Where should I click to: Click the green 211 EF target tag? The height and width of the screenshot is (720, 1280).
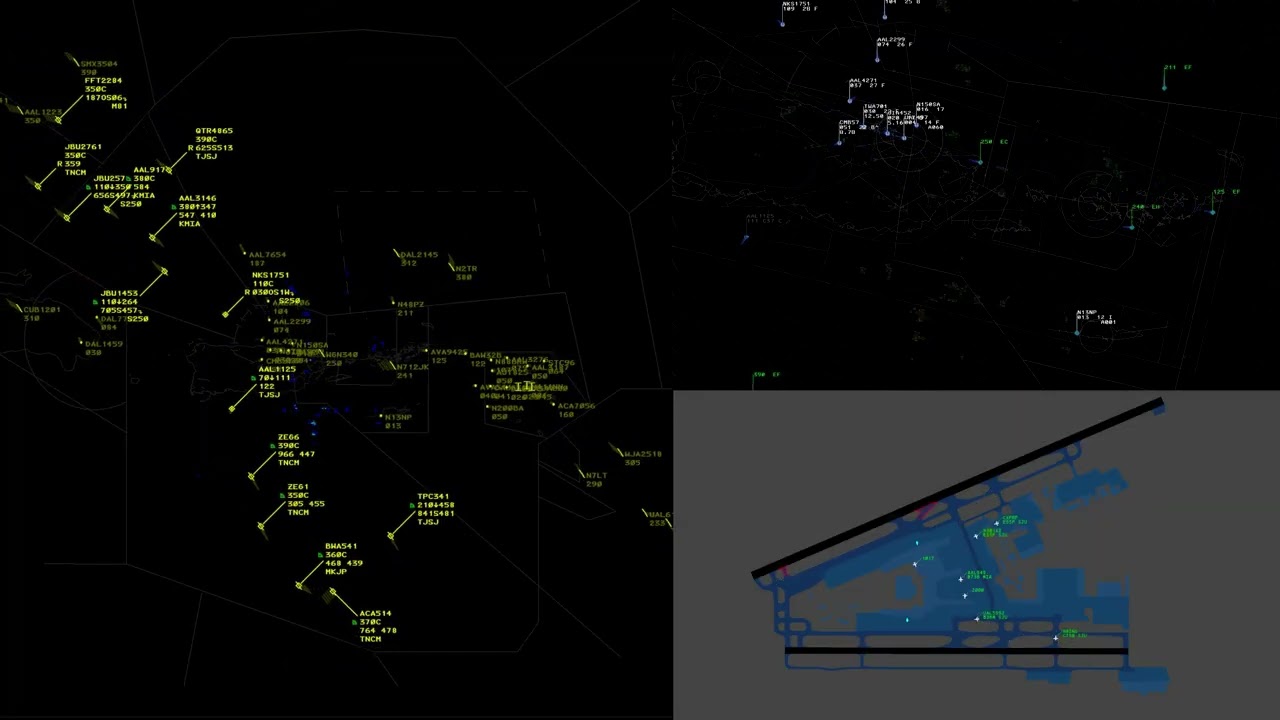(x=1178, y=68)
